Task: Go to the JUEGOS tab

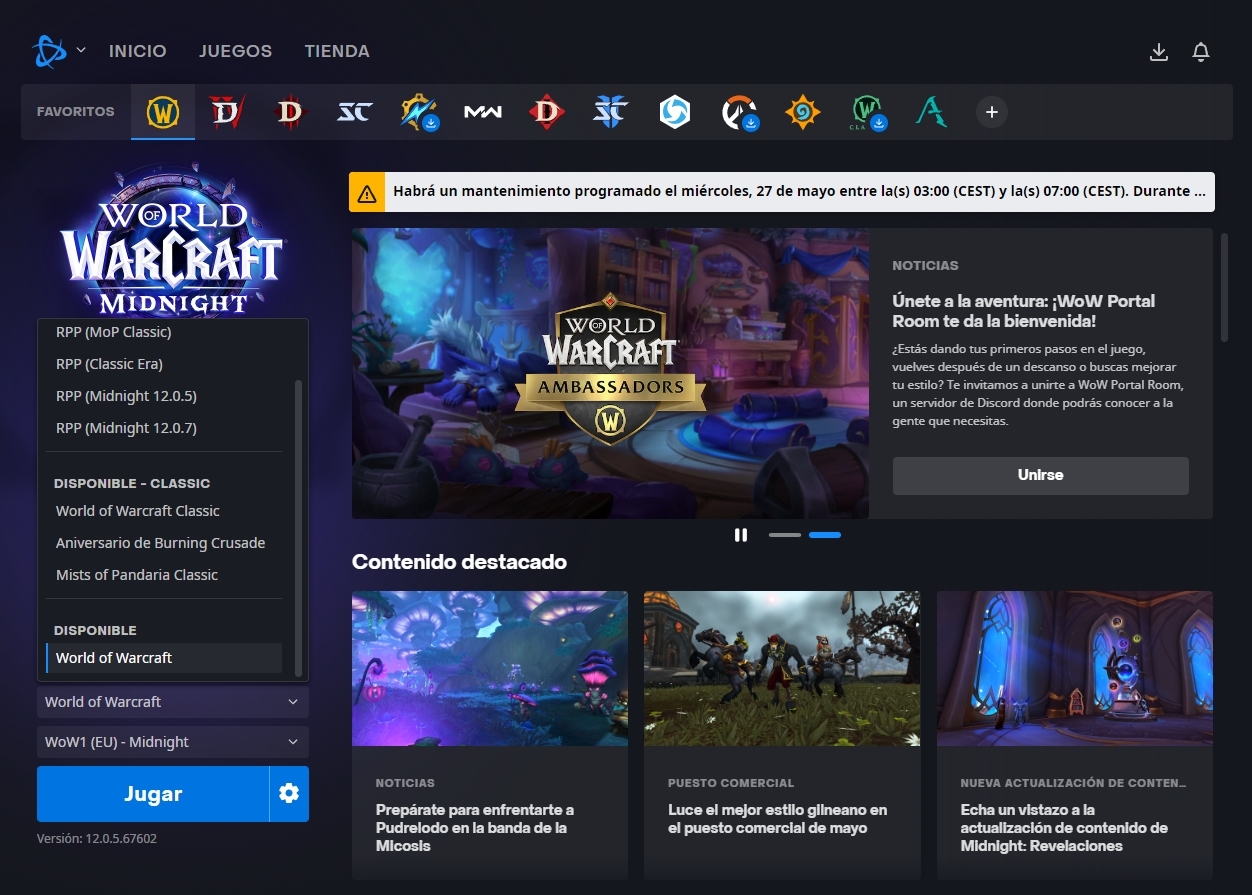Action: click(235, 51)
